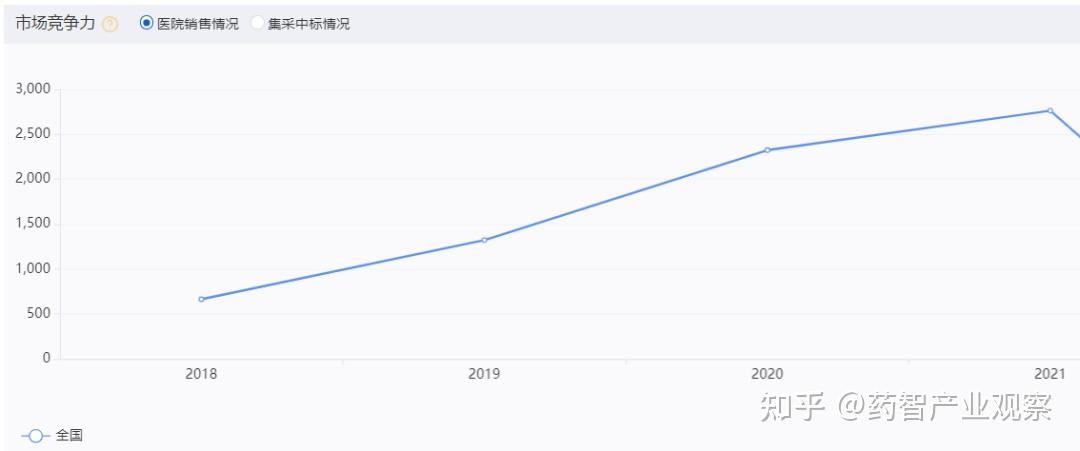The width and height of the screenshot is (1080, 451).
Task: Click the 2020 data point on line
Action: (767, 149)
